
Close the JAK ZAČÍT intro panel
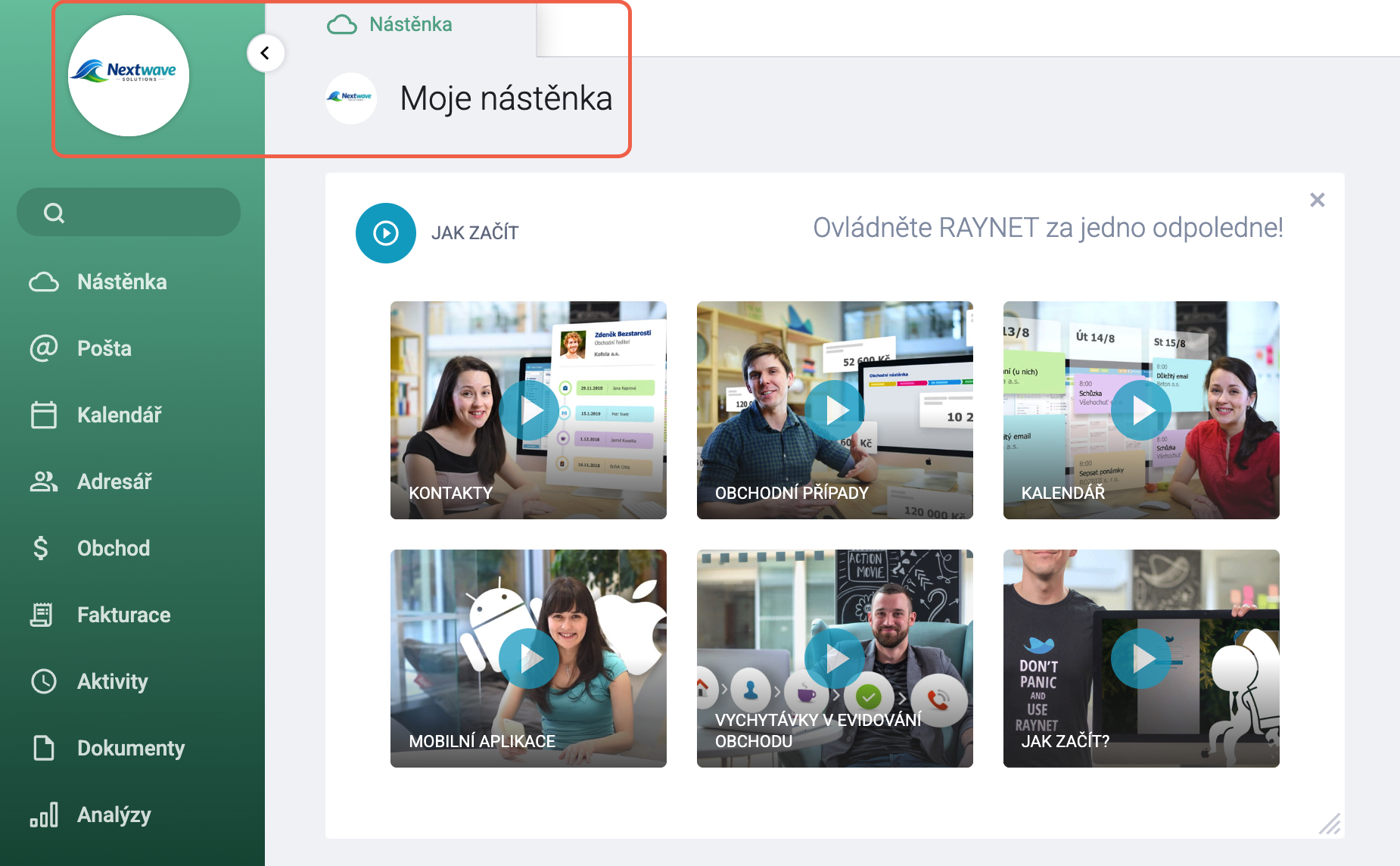tap(1318, 200)
